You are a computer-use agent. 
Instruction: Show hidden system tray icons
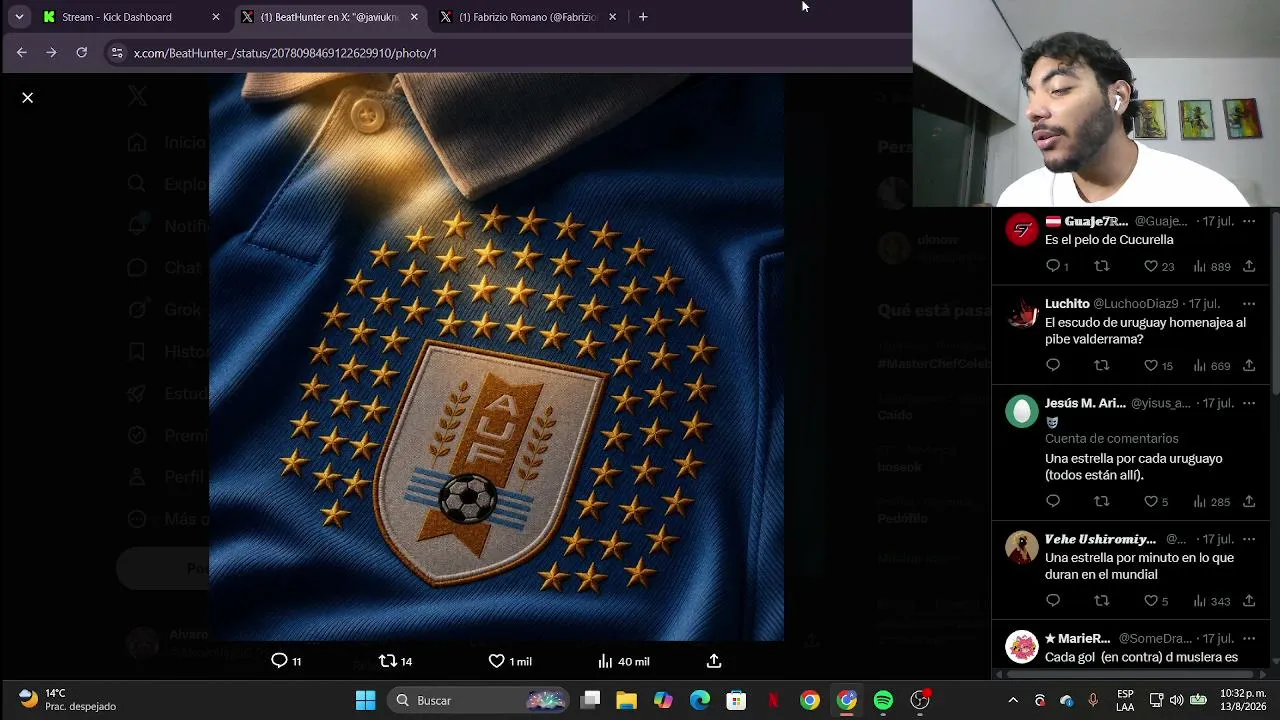click(x=1013, y=700)
